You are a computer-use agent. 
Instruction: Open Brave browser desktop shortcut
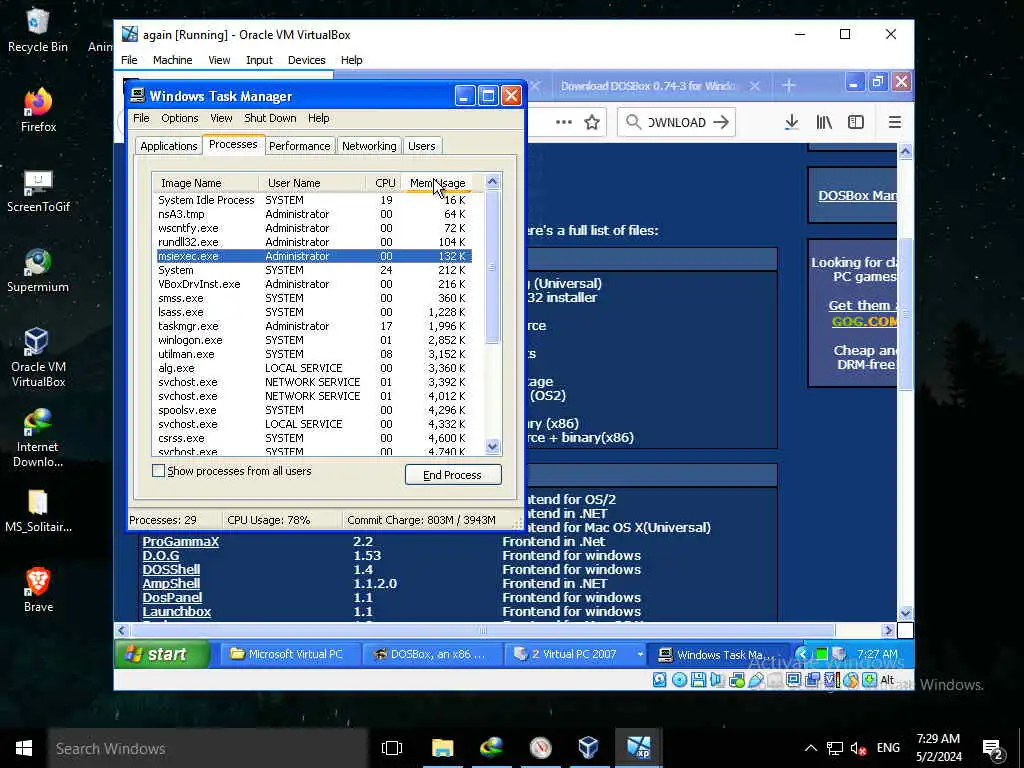(x=38, y=590)
